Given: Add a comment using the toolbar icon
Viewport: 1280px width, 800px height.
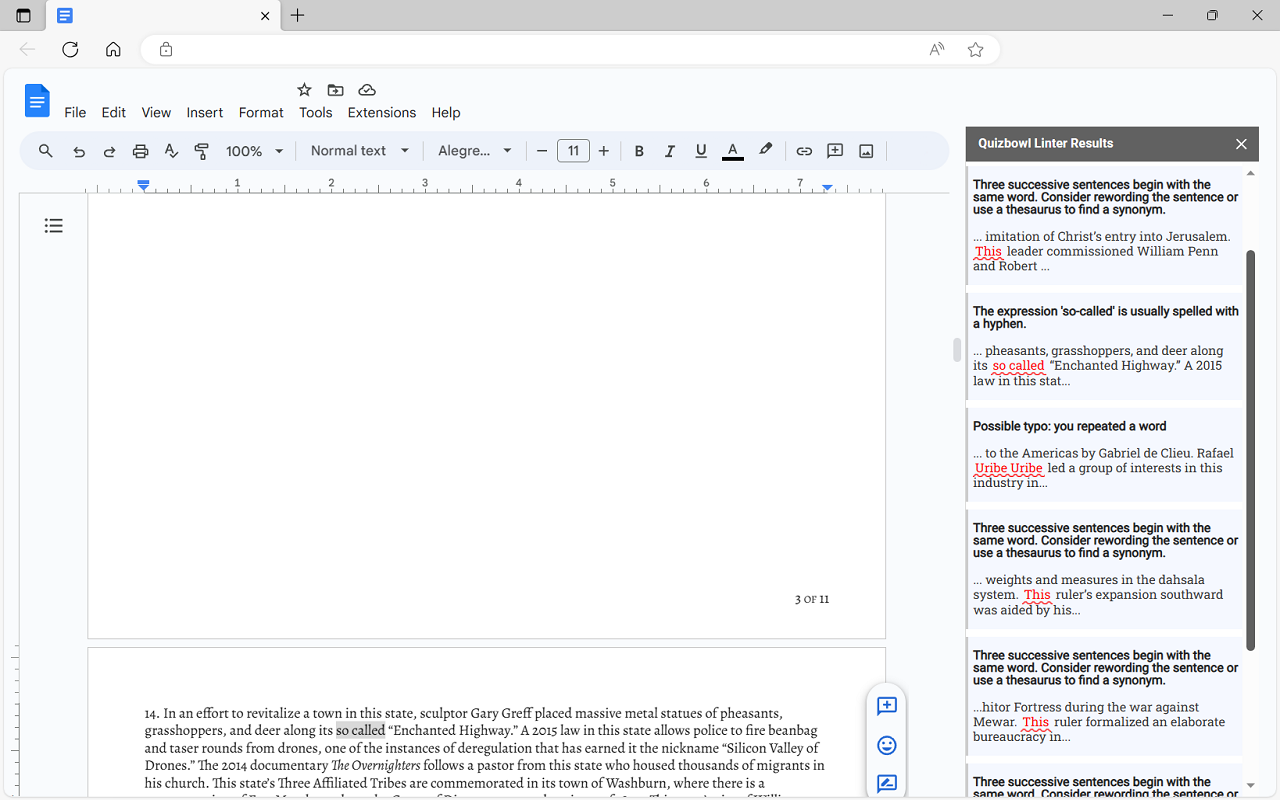Looking at the screenshot, I should click(x=835, y=151).
